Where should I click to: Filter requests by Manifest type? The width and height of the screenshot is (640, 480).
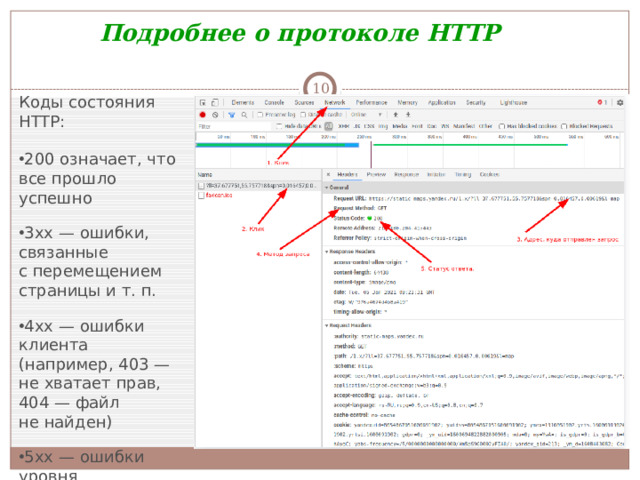coord(464,126)
